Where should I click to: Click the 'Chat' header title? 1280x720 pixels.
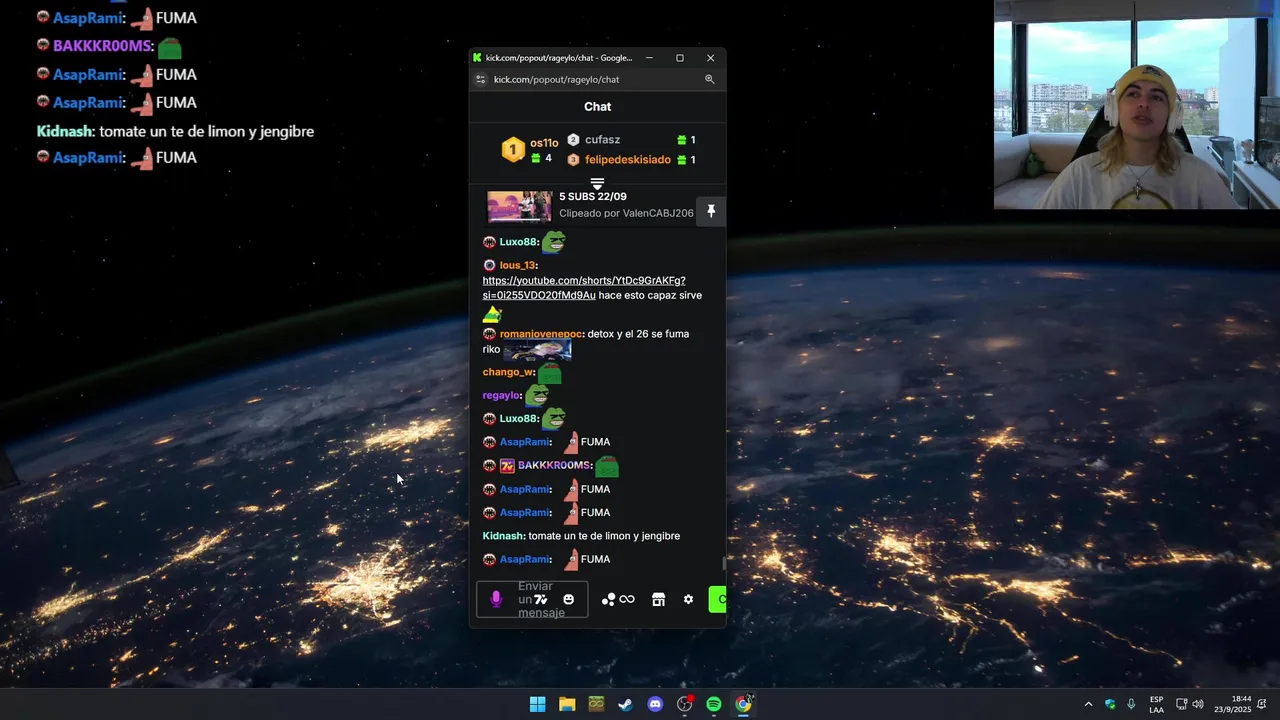point(597,107)
